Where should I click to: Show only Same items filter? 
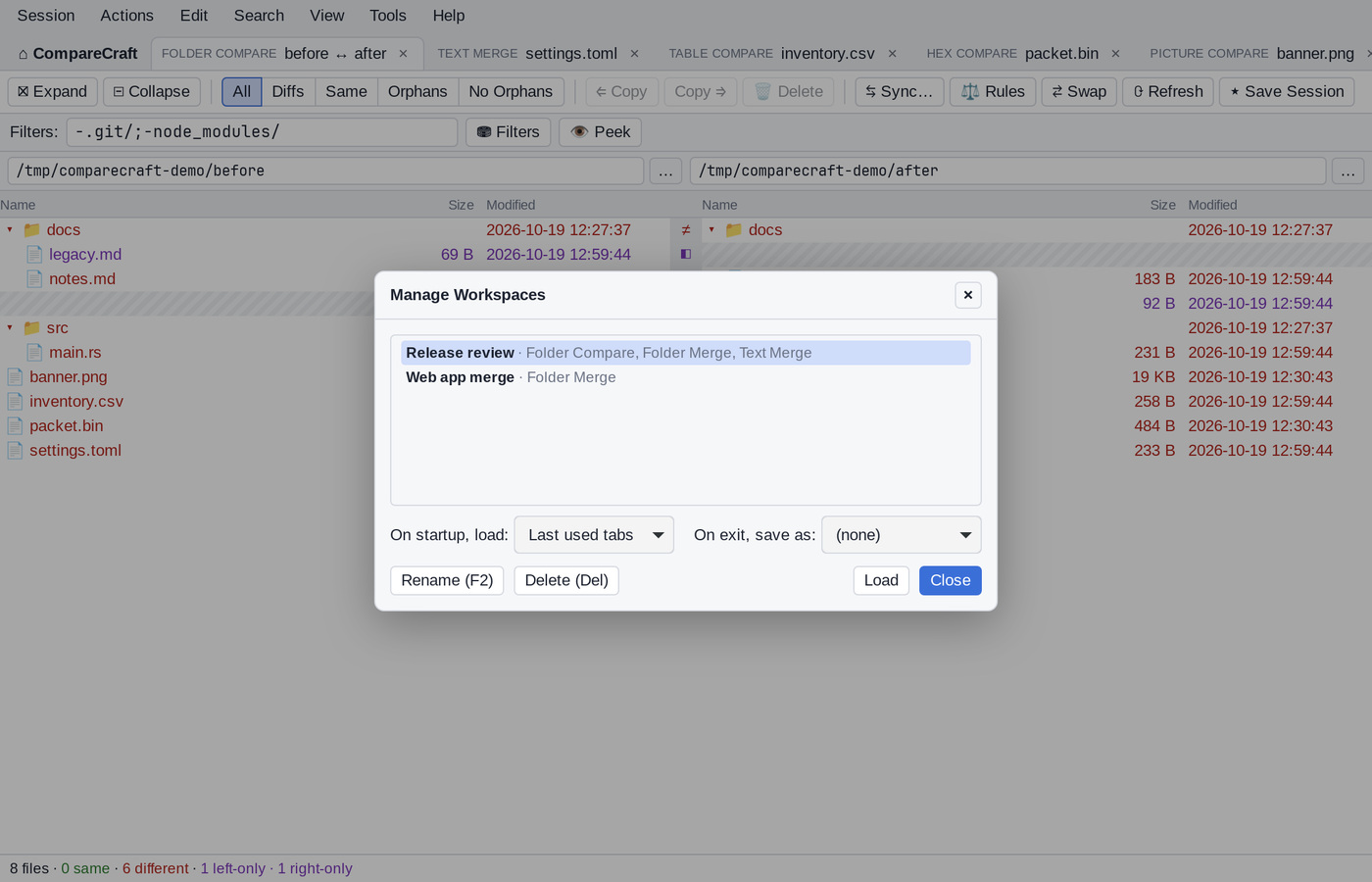[346, 91]
